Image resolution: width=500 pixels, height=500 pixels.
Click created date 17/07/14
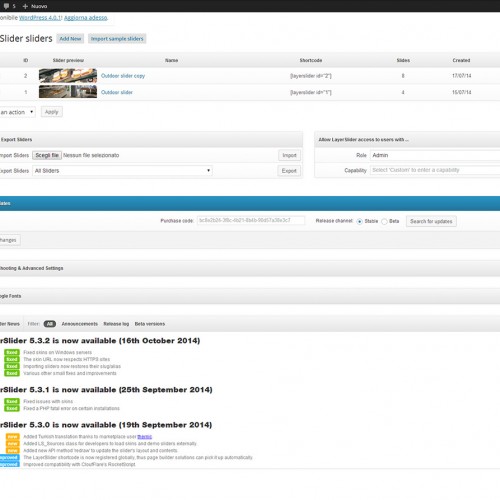(462, 76)
